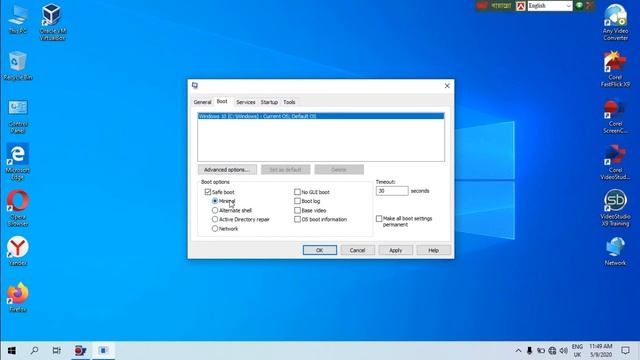Click the Cancel button

358,250
